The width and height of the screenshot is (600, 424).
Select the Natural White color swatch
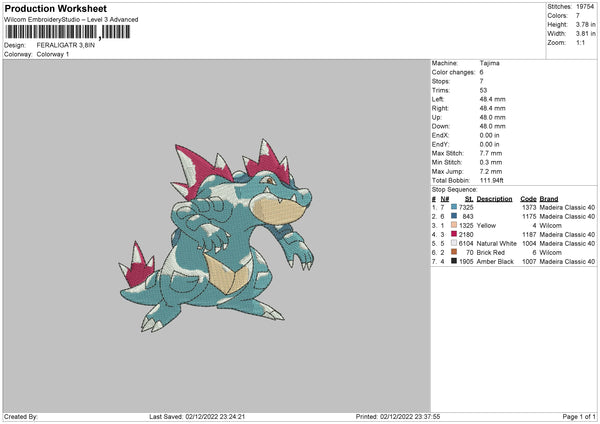tap(454, 243)
